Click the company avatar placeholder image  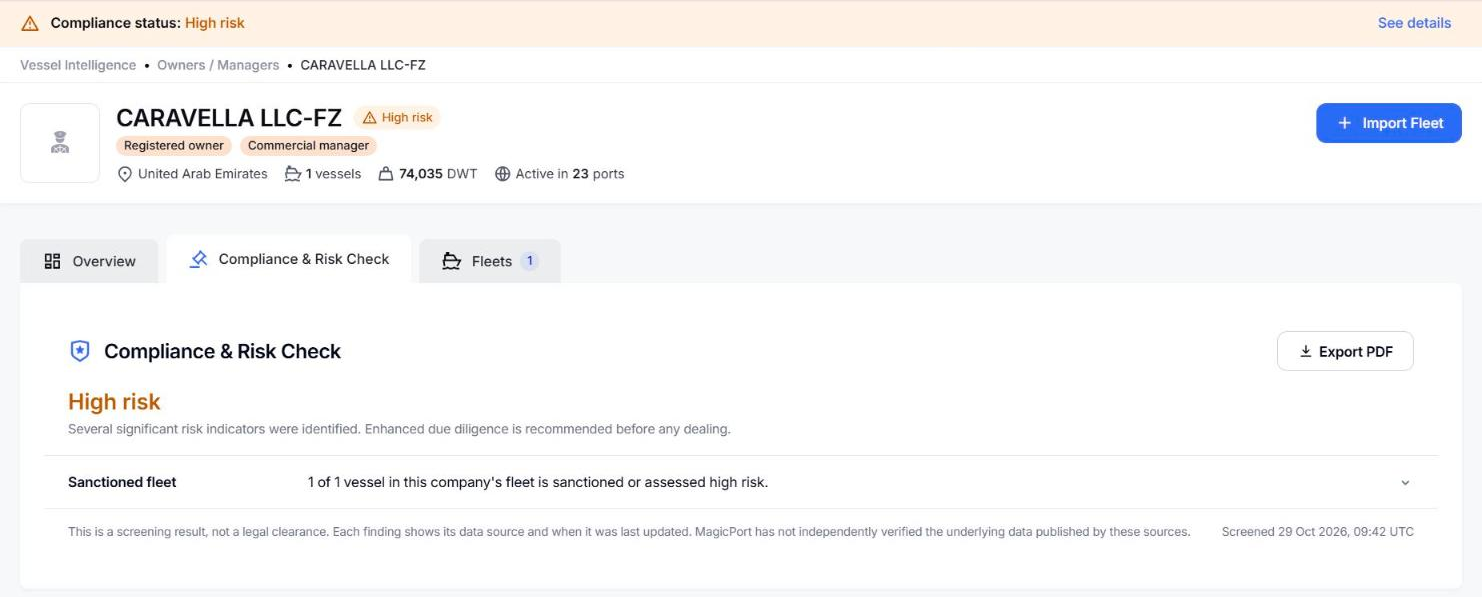pyautogui.click(x=60, y=143)
